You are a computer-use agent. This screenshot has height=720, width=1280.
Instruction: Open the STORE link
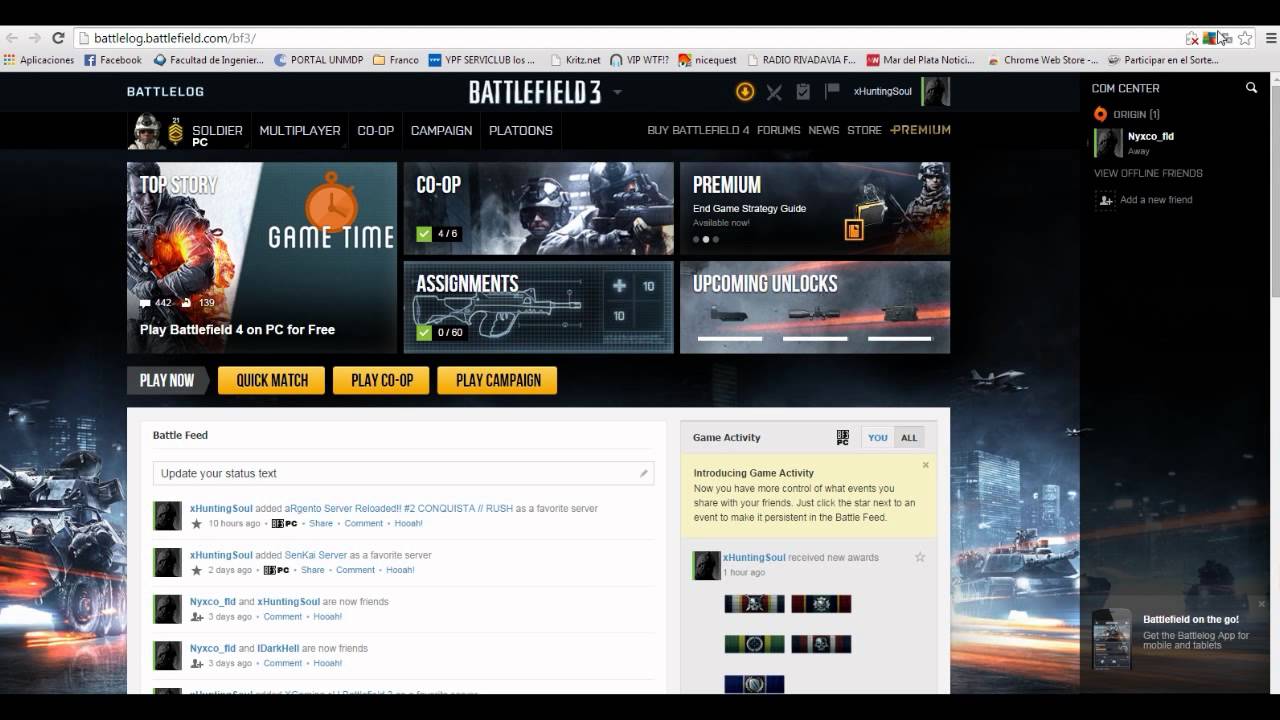(x=864, y=130)
